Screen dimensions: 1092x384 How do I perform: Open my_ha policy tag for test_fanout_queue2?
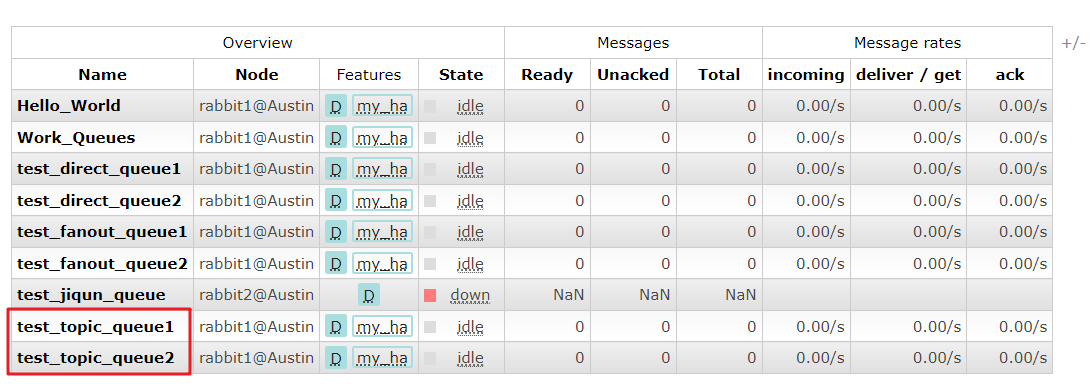click(x=382, y=263)
